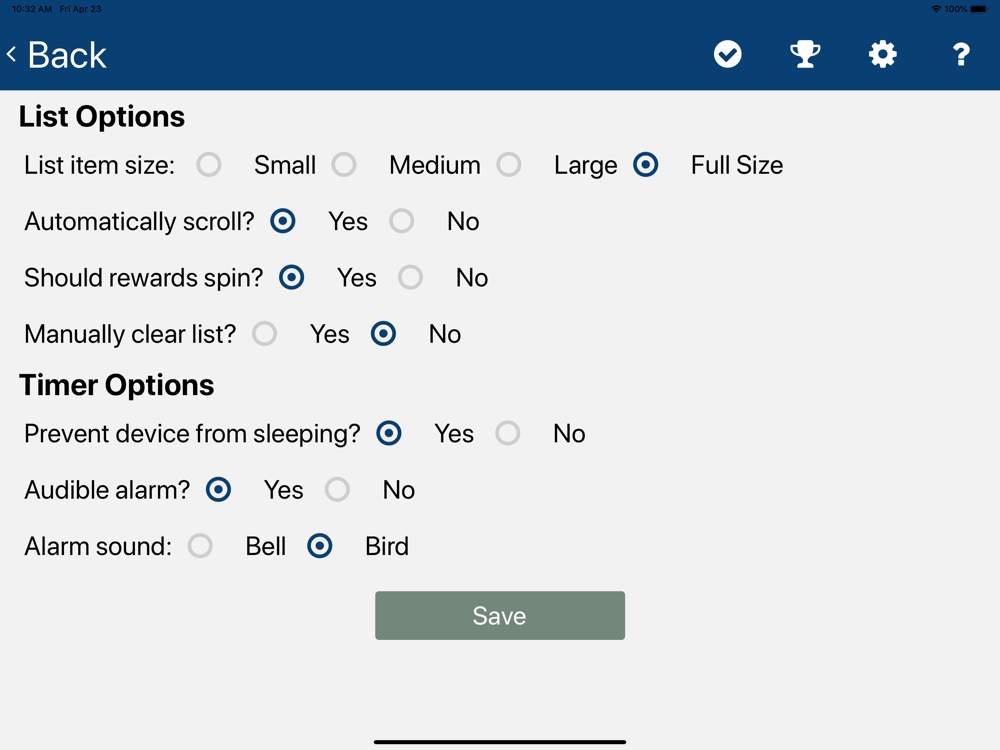This screenshot has height=750, width=1000.
Task: Choose Full Size list item option
Action: click(646, 165)
